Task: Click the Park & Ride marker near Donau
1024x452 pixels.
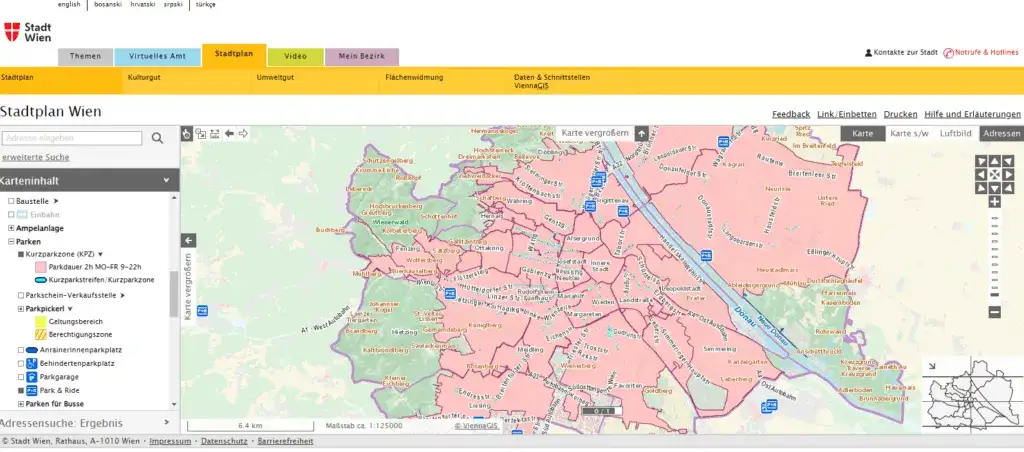Action: [x=706, y=255]
